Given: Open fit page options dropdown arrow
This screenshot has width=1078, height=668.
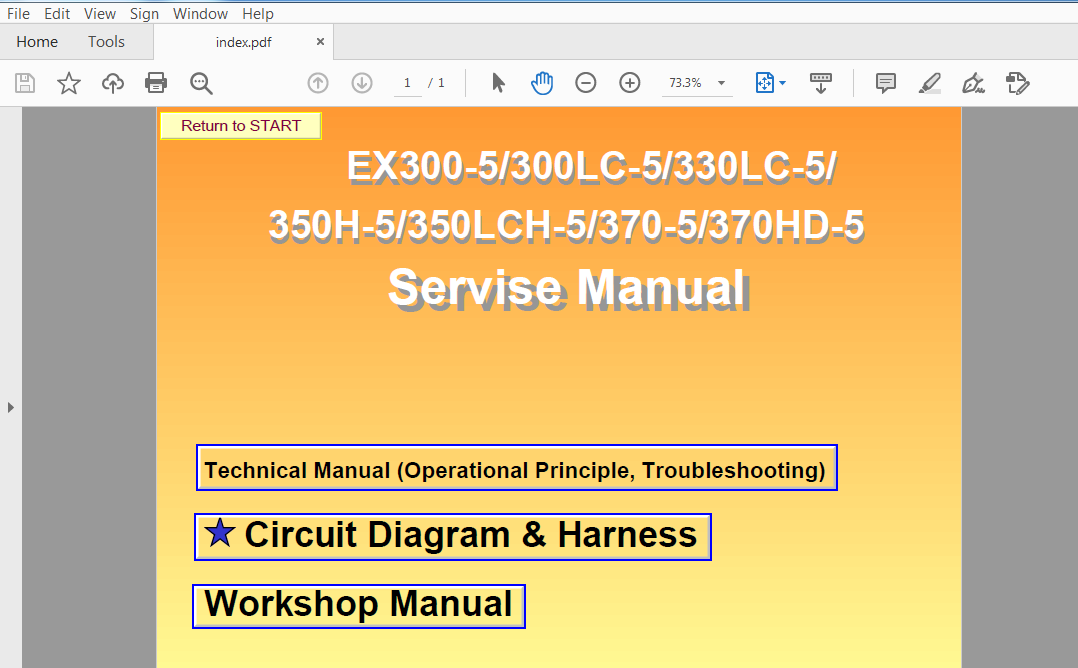Looking at the screenshot, I should coord(782,83).
